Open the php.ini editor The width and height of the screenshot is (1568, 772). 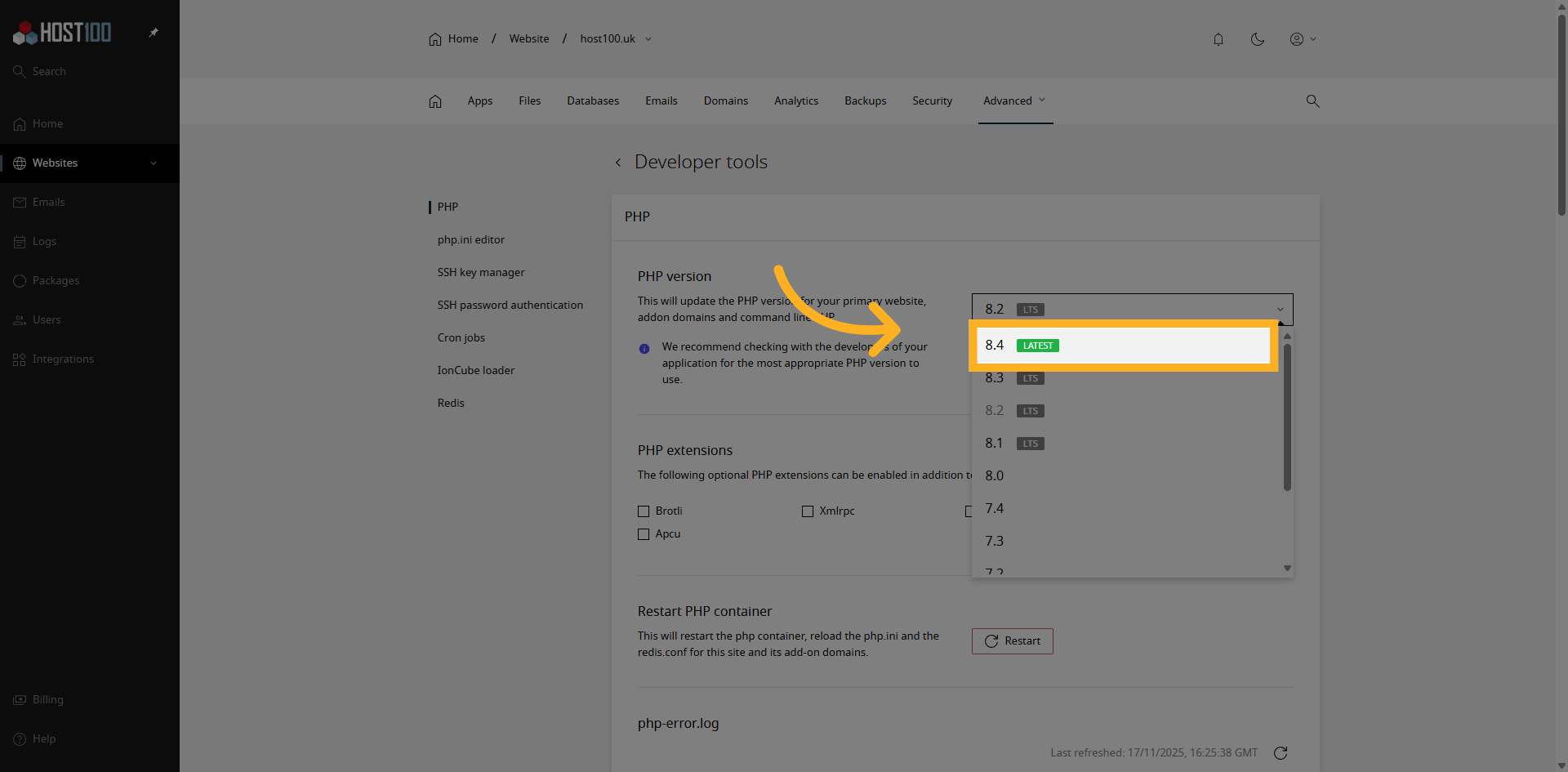point(471,240)
